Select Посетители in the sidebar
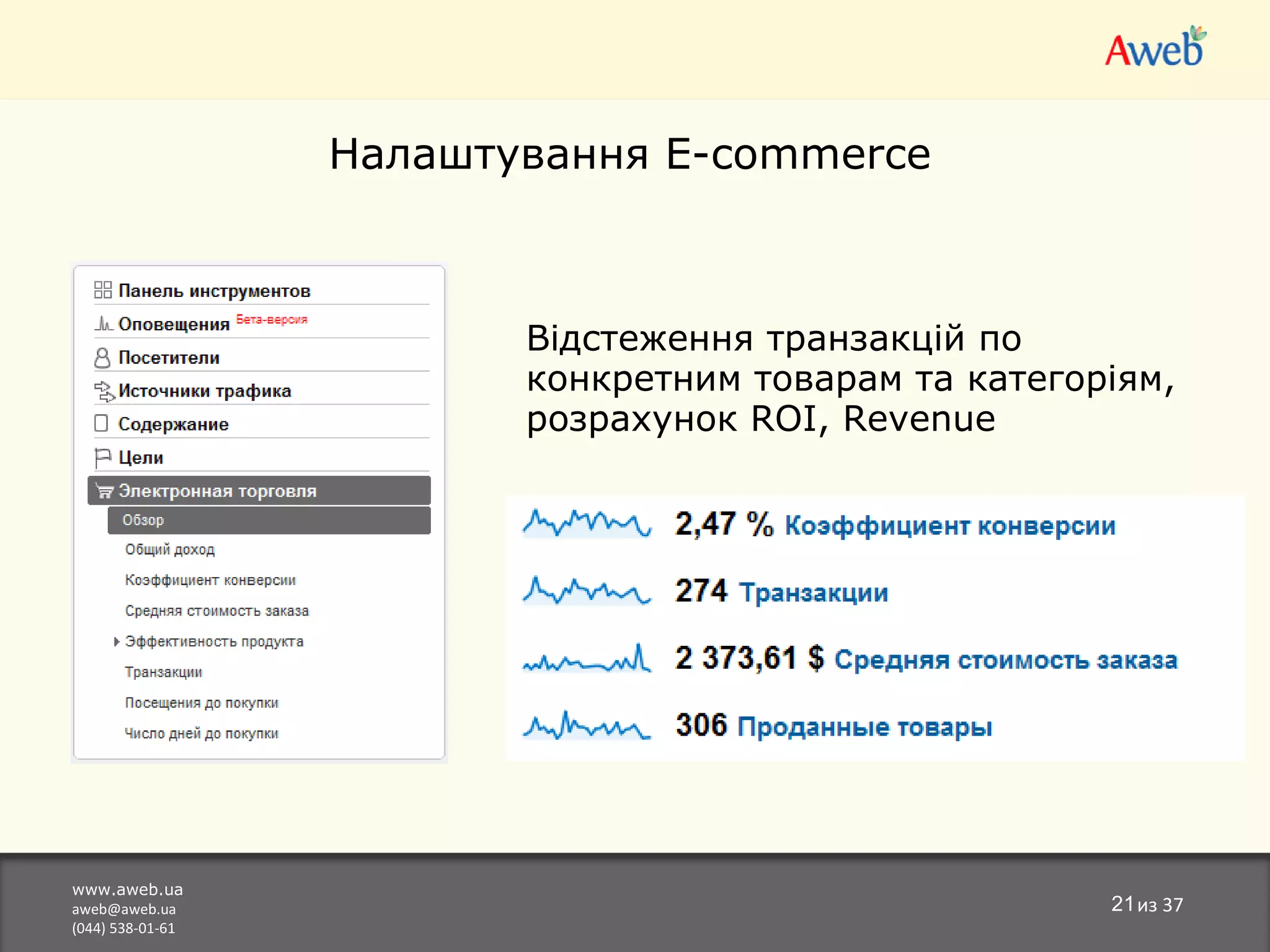The width and height of the screenshot is (1270, 952). click(169, 358)
